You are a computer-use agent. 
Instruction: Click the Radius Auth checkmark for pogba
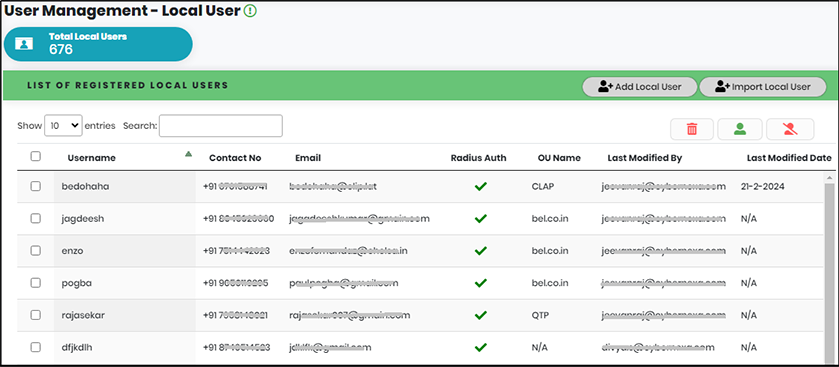480,282
